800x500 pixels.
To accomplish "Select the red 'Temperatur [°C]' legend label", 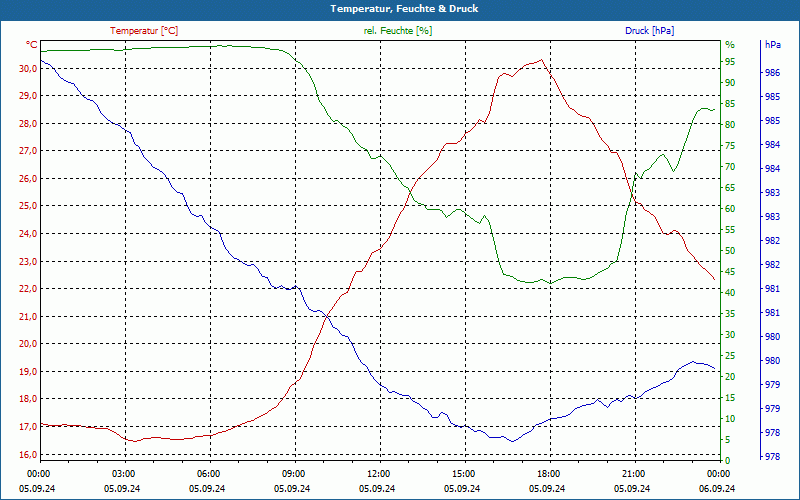I will (x=144, y=31).
